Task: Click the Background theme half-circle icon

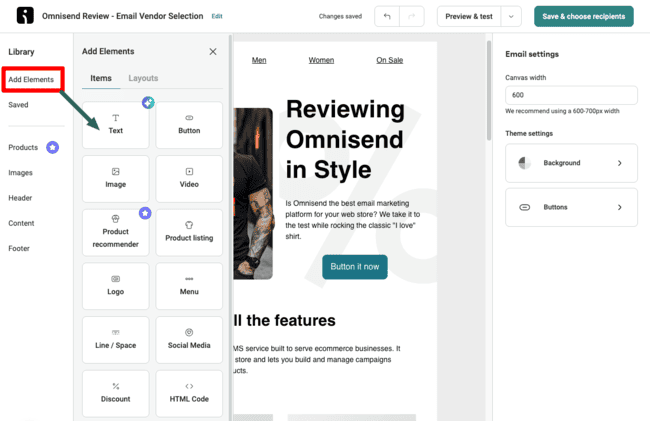Action: [x=524, y=163]
